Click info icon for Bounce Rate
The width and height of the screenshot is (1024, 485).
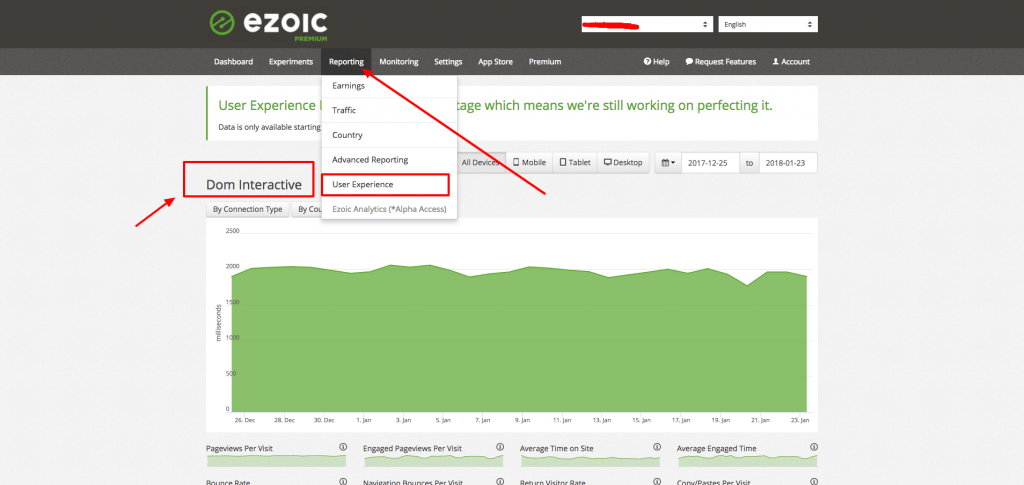click(343, 482)
